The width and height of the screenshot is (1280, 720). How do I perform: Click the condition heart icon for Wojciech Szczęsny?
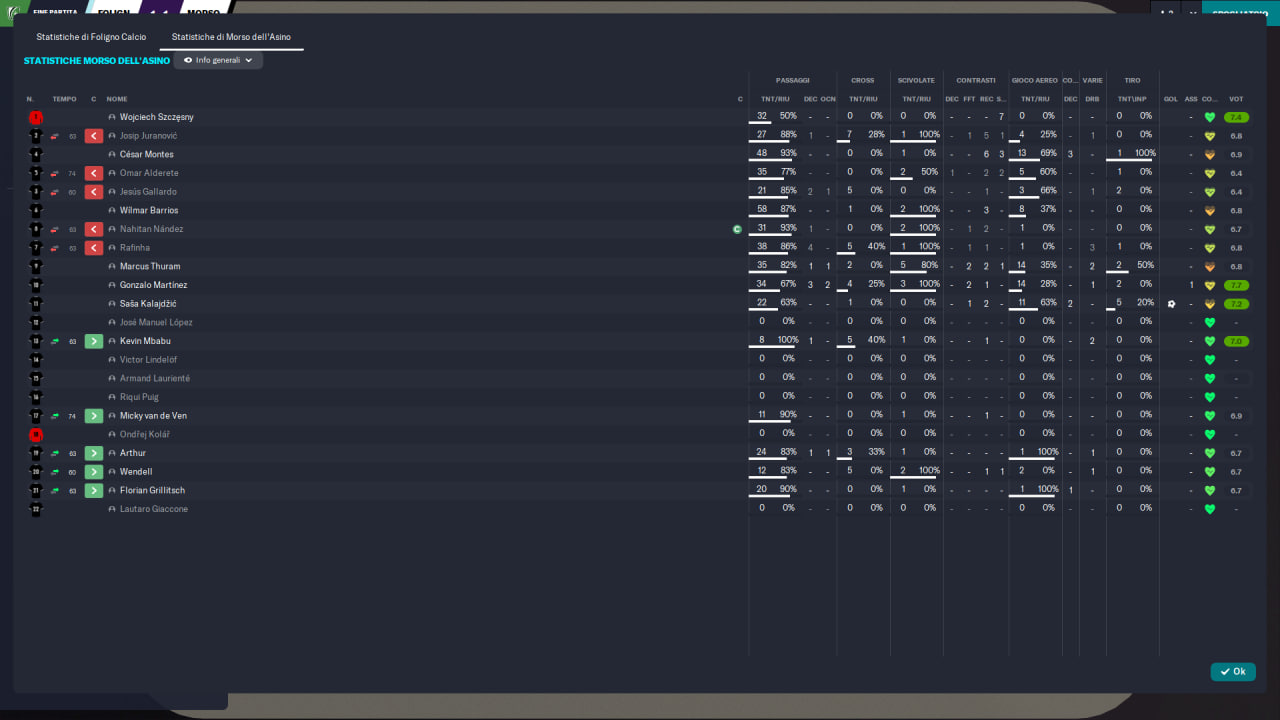[x=1210, y=117]
